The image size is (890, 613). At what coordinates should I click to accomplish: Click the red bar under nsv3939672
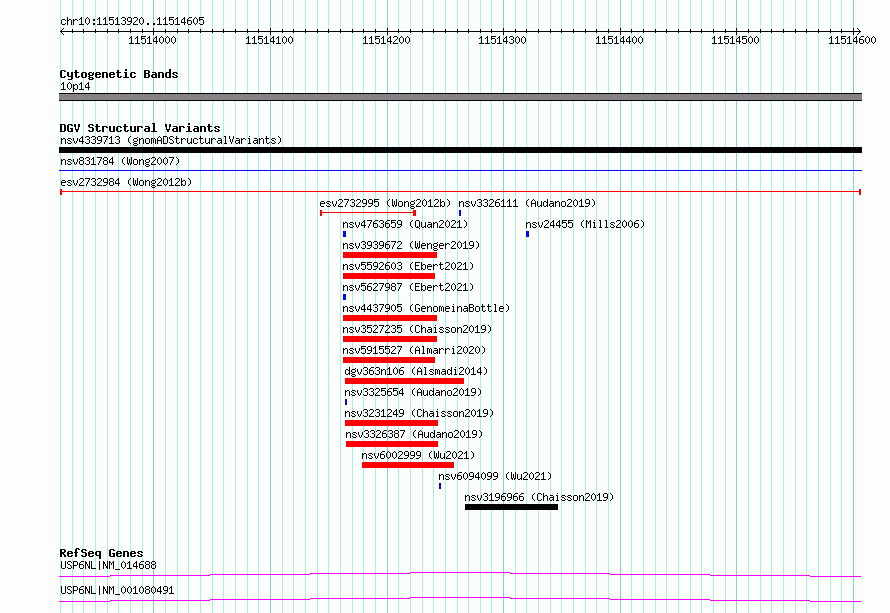[x=389, y=255]
